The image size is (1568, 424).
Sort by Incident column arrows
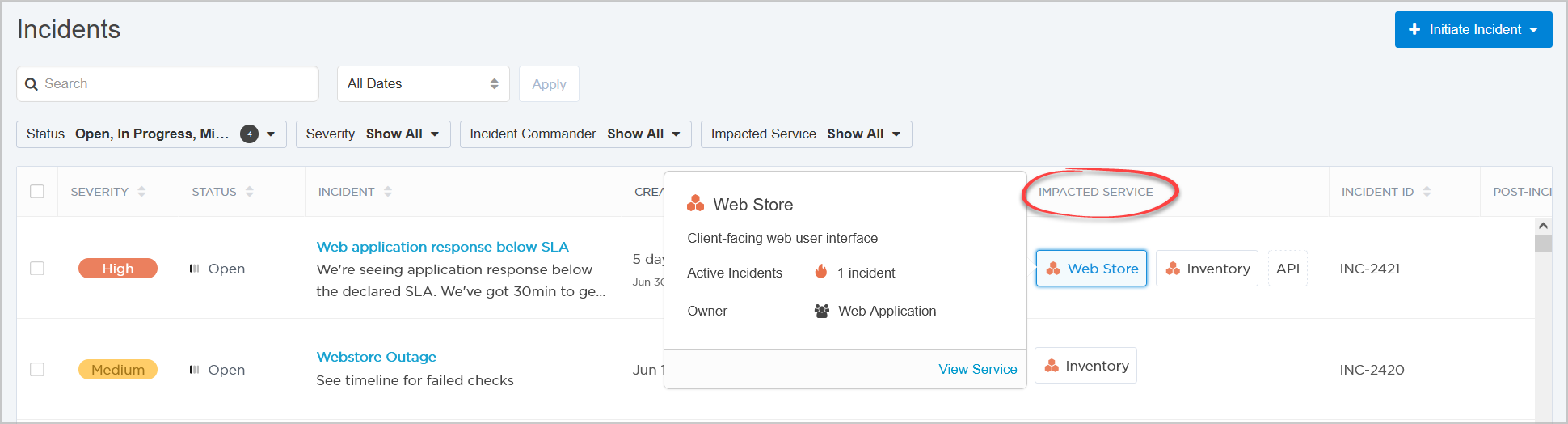[388, 192]
